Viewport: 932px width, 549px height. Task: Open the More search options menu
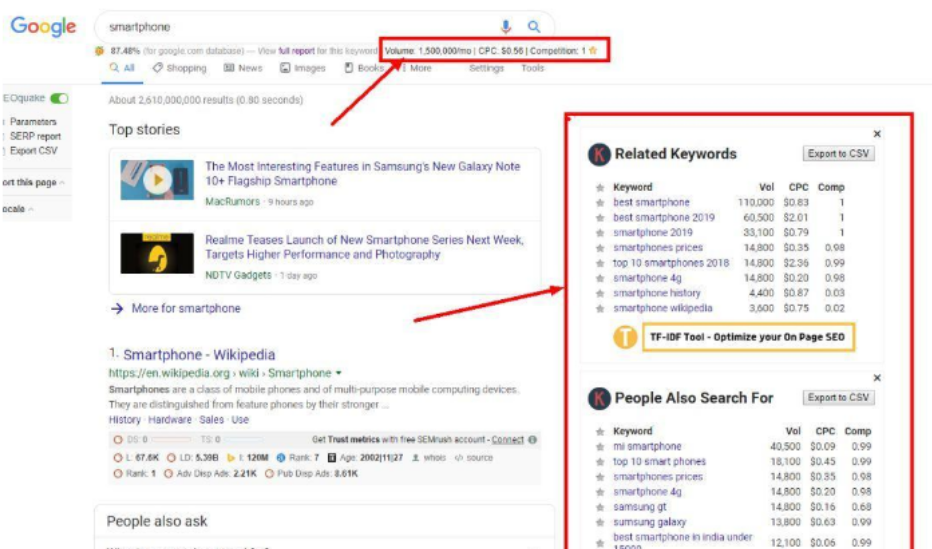pos(415,68)
